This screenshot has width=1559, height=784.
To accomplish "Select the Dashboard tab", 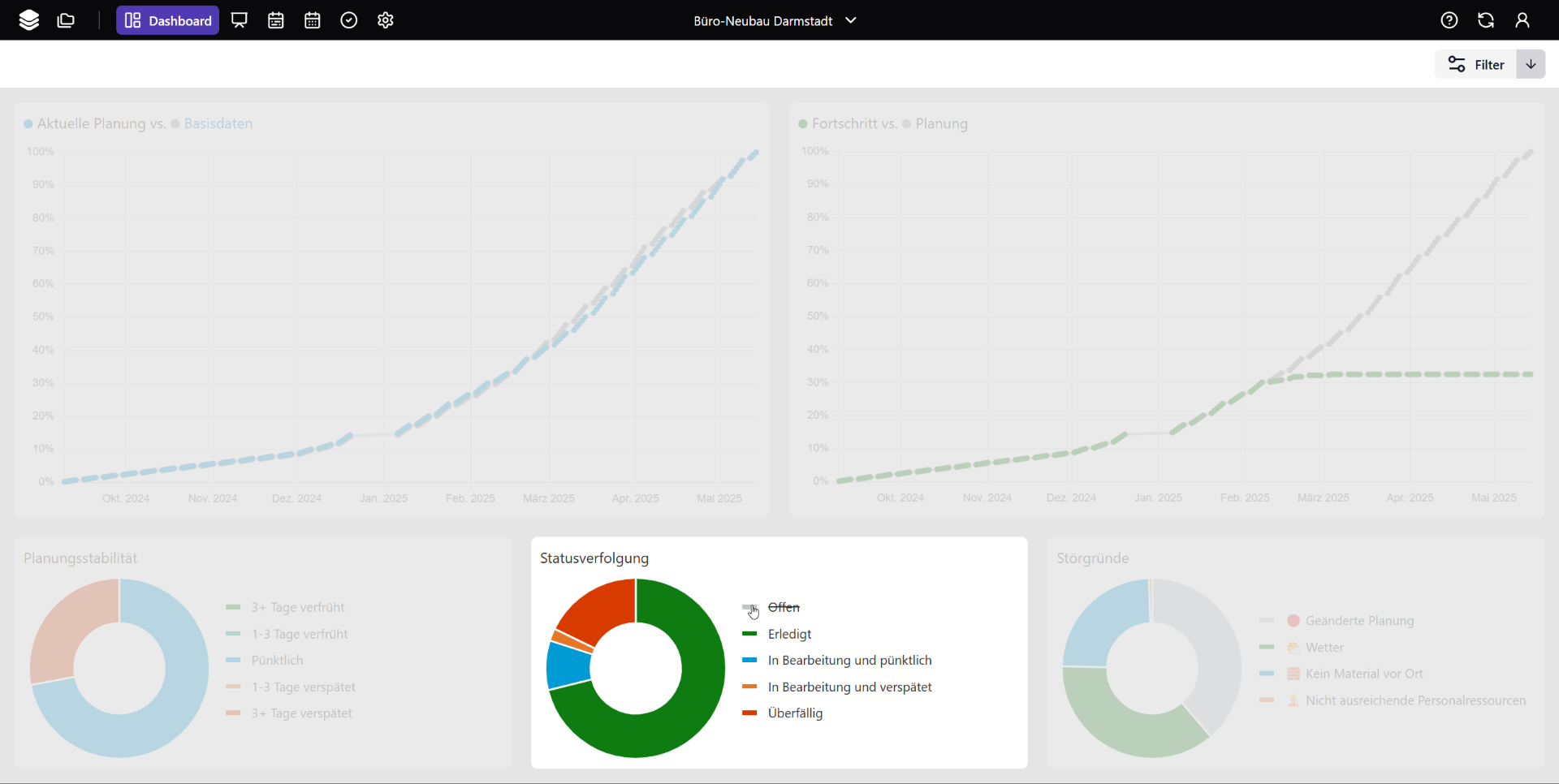I will click(168, 20).
